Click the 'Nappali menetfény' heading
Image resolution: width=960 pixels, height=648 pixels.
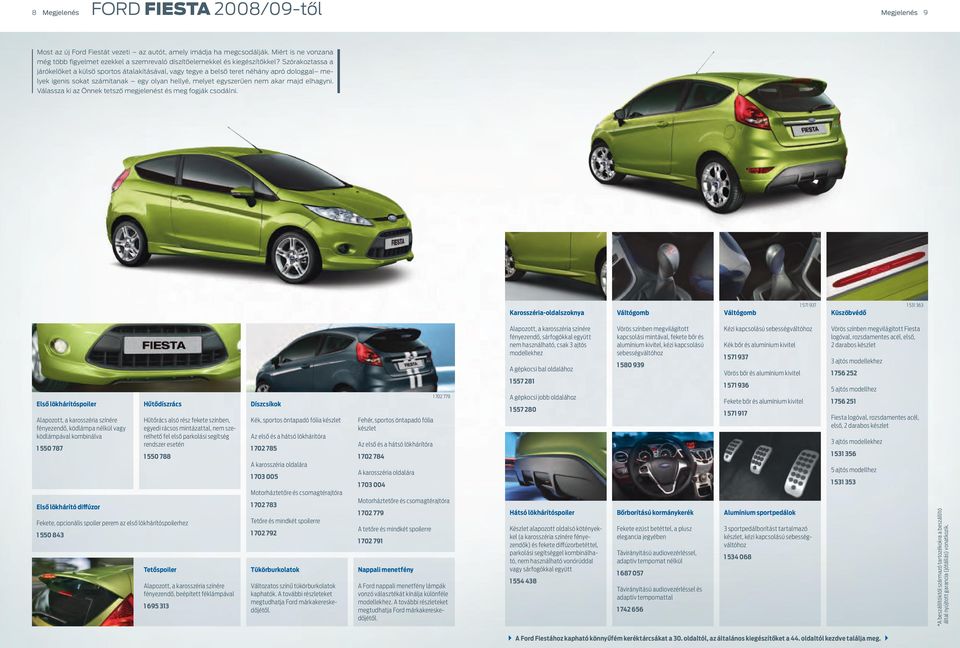coord(385,570)
